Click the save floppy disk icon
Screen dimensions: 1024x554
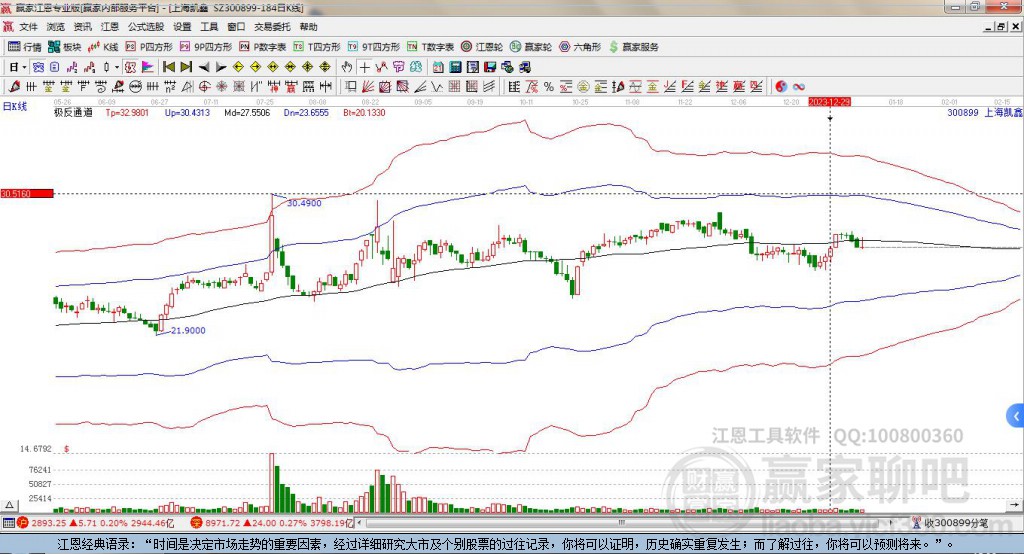pos(490,67)
